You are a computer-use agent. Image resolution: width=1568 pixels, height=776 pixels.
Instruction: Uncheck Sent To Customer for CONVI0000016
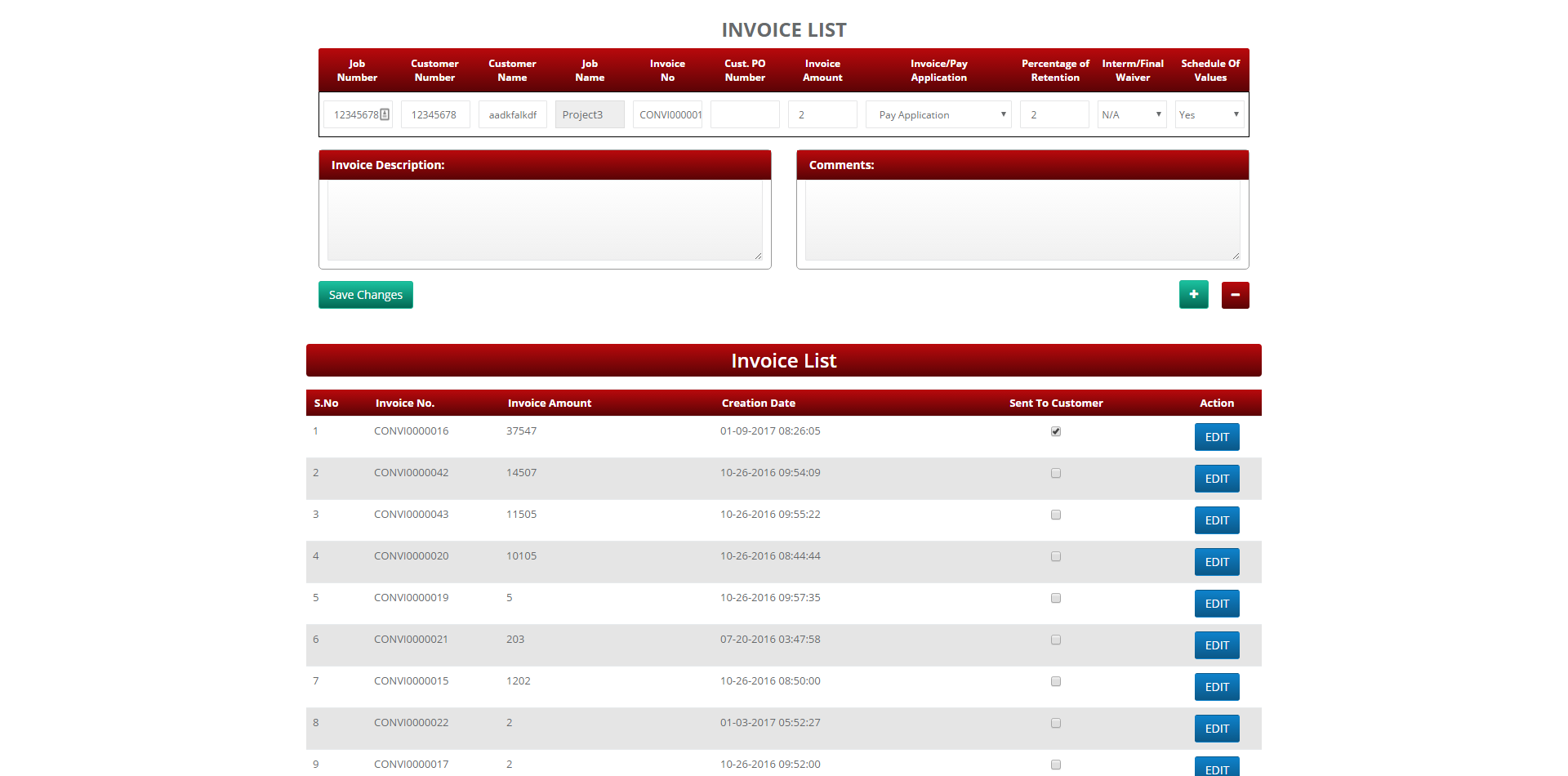pos(1056,431)
